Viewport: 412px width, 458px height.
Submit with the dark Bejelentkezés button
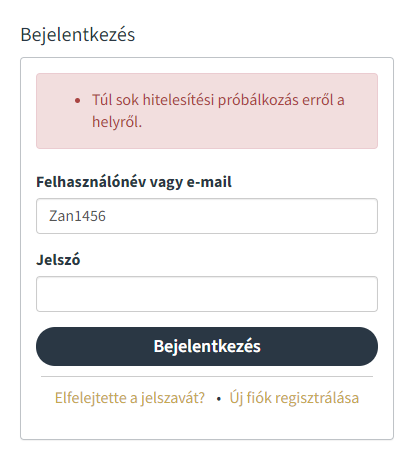(x=207, y=346)
